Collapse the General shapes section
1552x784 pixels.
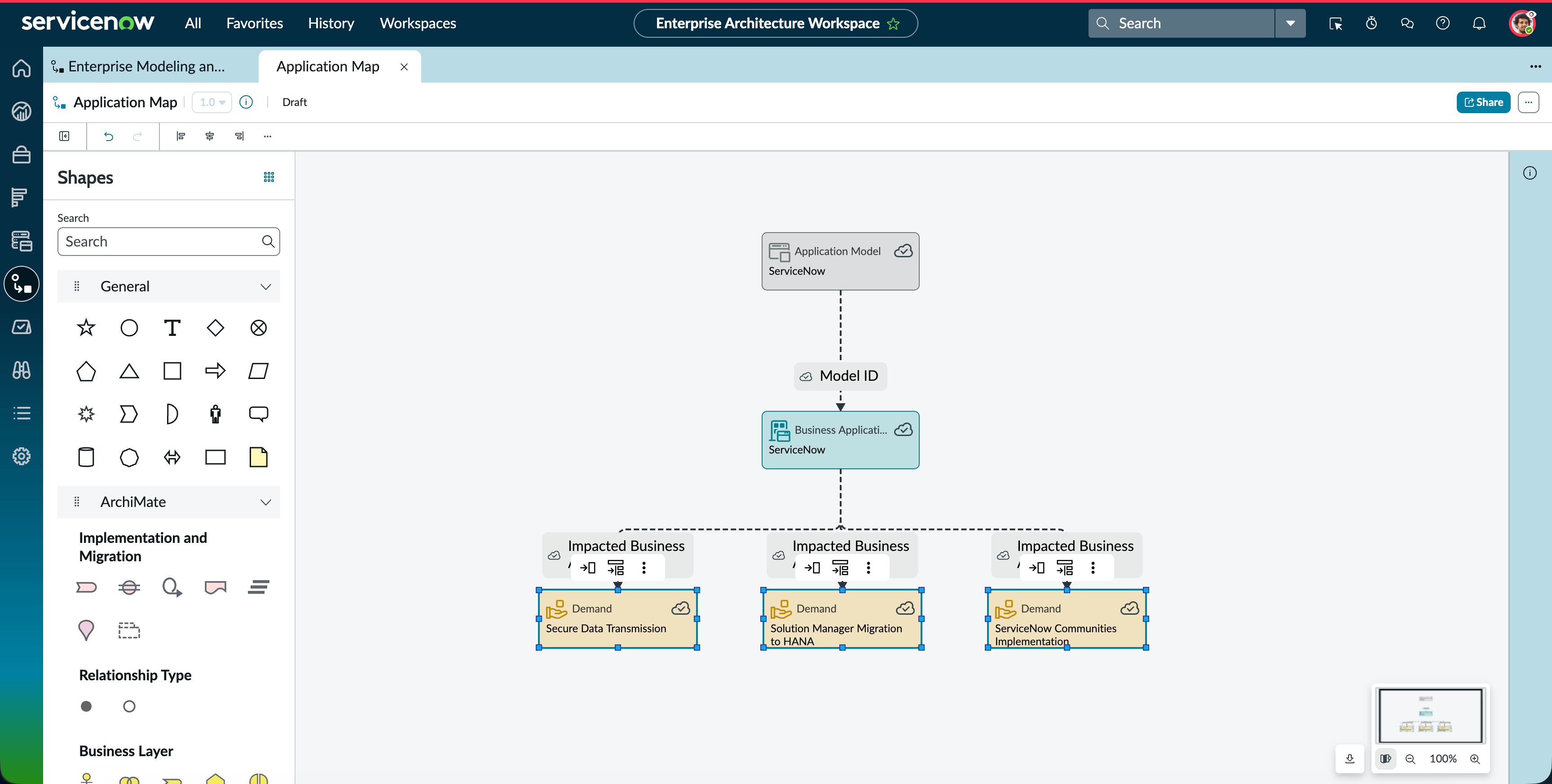pos(266,286)
